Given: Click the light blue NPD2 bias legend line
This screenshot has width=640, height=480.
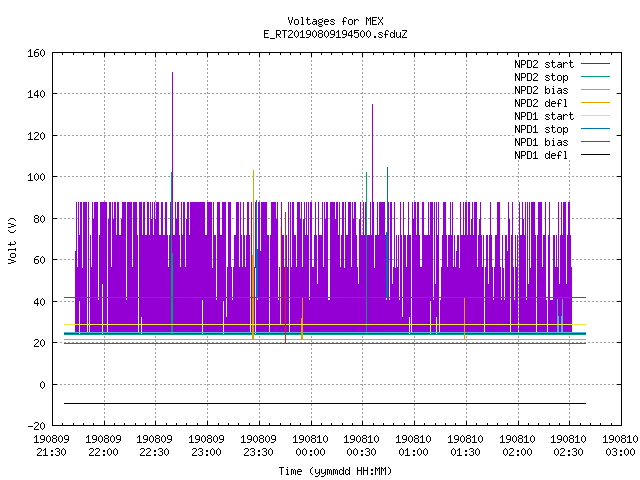Looking at the screenshot, I should tap(596, 89).
